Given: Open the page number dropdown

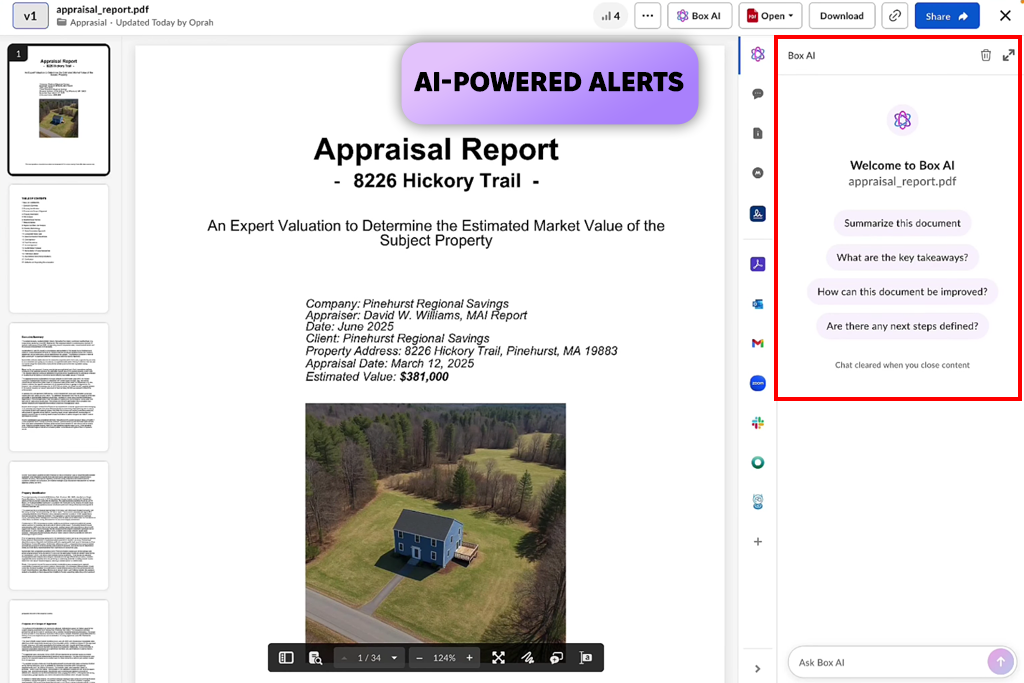Looking at the screenshot, I should pos(394,658).
